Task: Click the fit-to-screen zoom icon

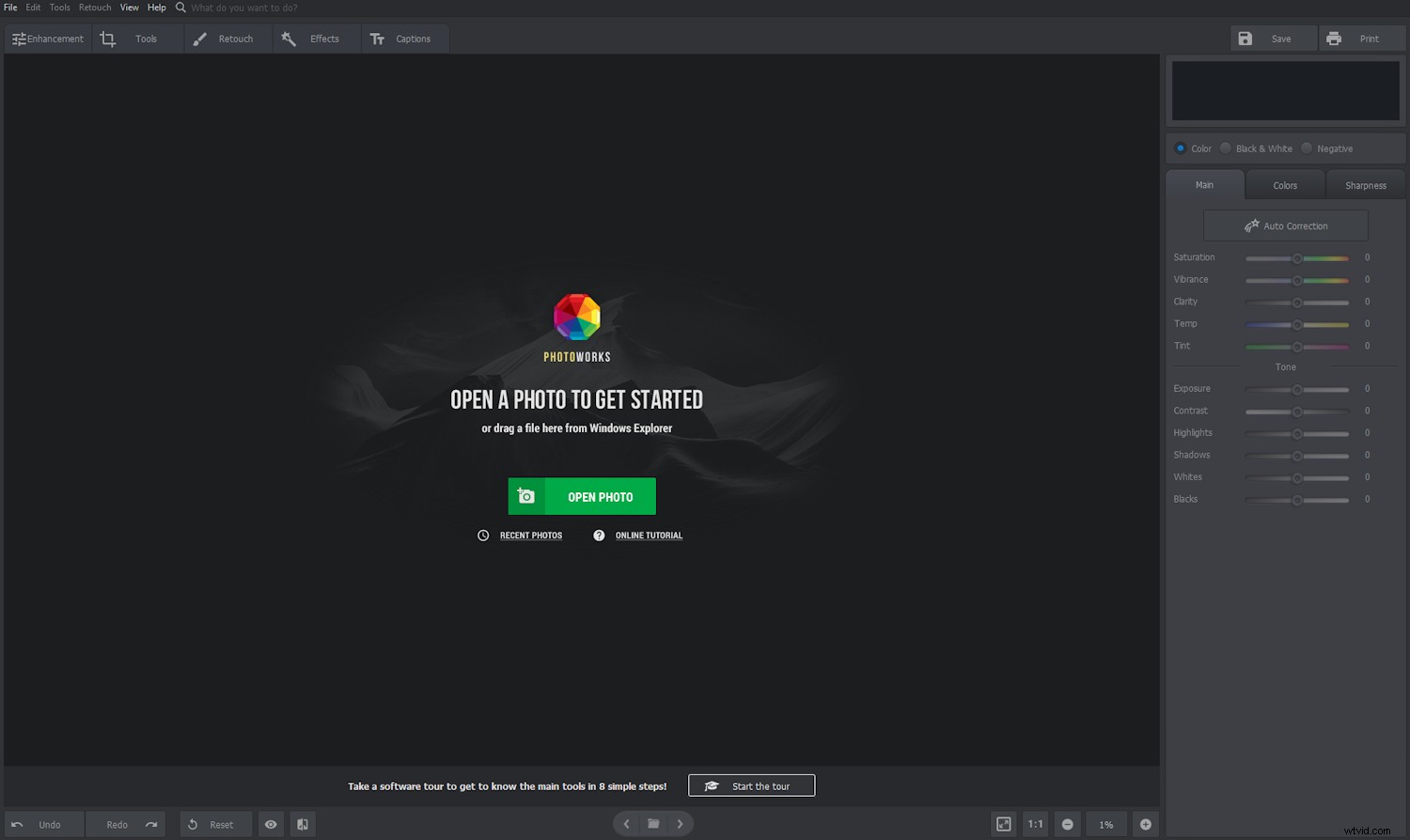Action: 1005,823
